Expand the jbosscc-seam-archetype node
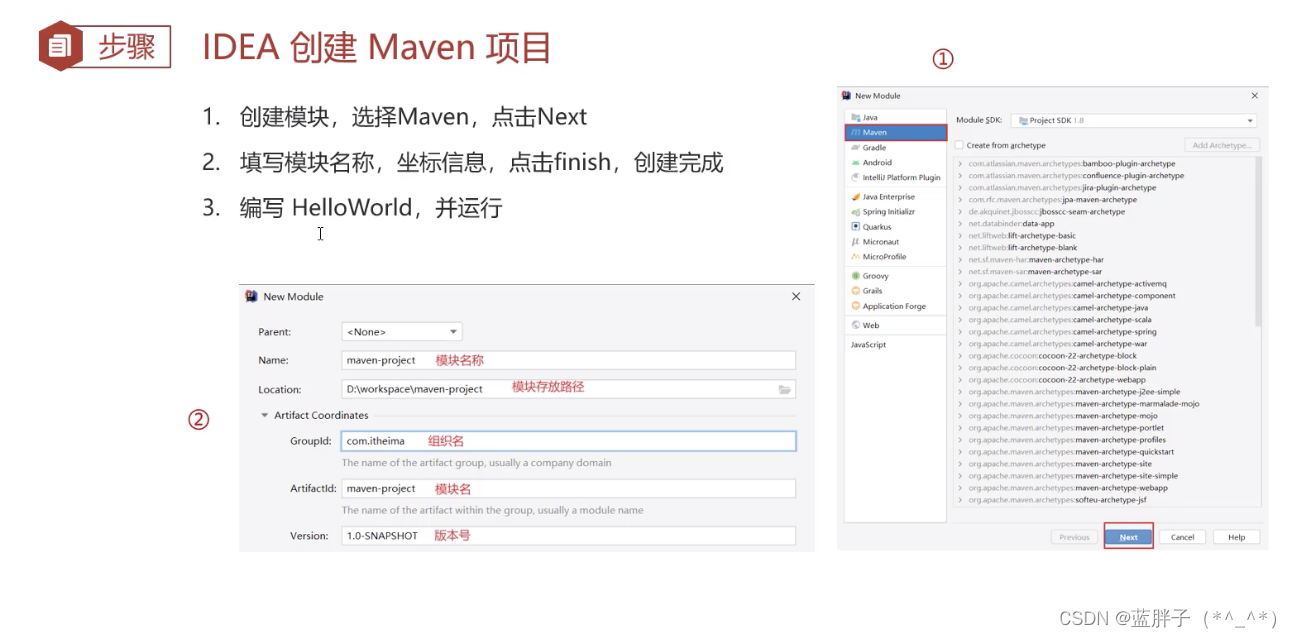Viewport: 1292px width, 638px height. pyautogui.click(x=961, y=211)
